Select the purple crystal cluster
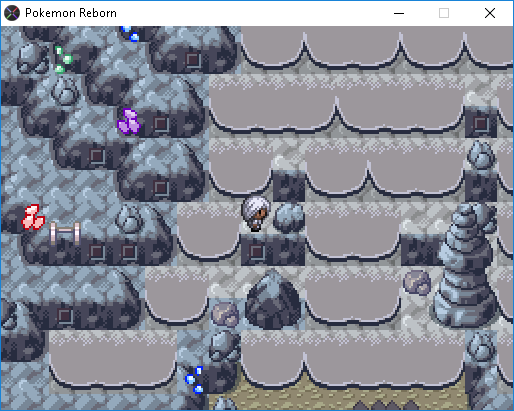 point(129,122)
